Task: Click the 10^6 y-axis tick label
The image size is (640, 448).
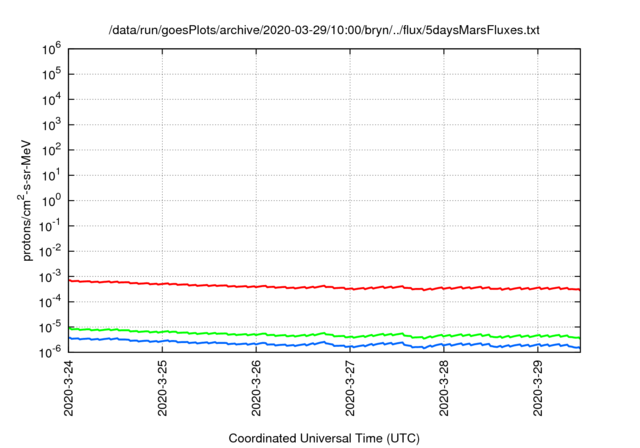Action: (51, 49)
